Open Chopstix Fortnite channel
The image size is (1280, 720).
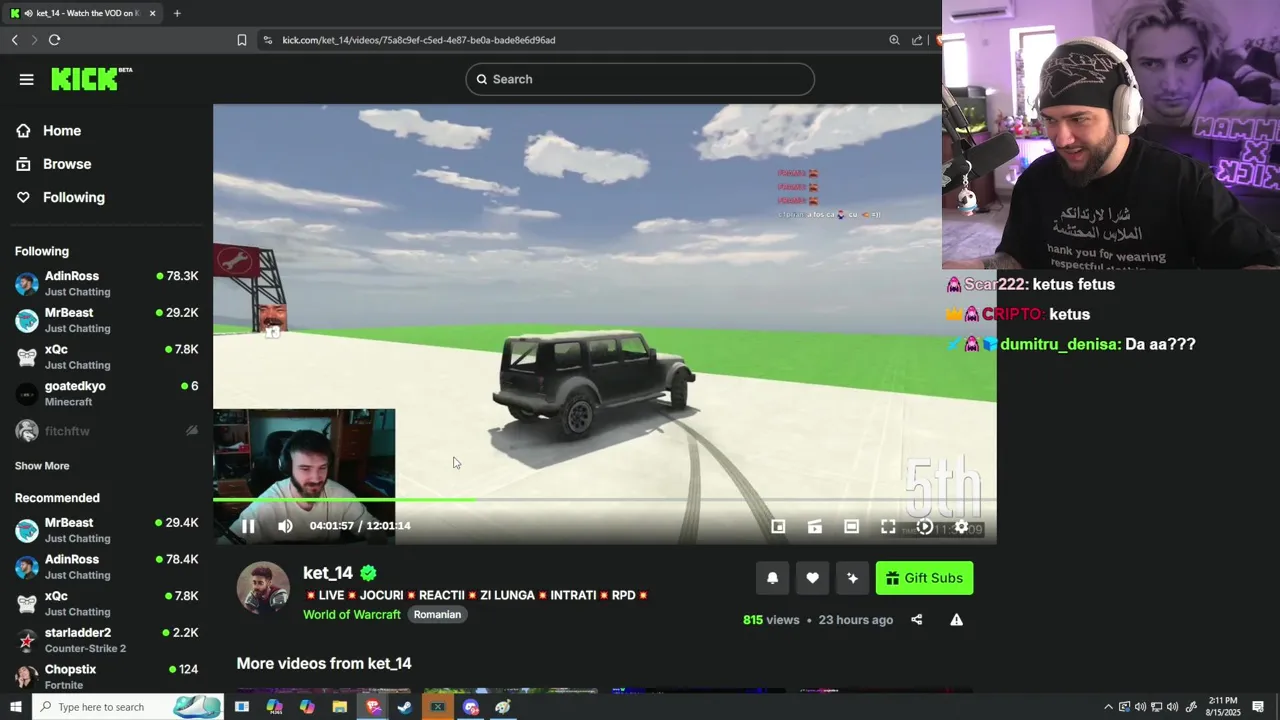pyautogui.click(x=106, y=677)
